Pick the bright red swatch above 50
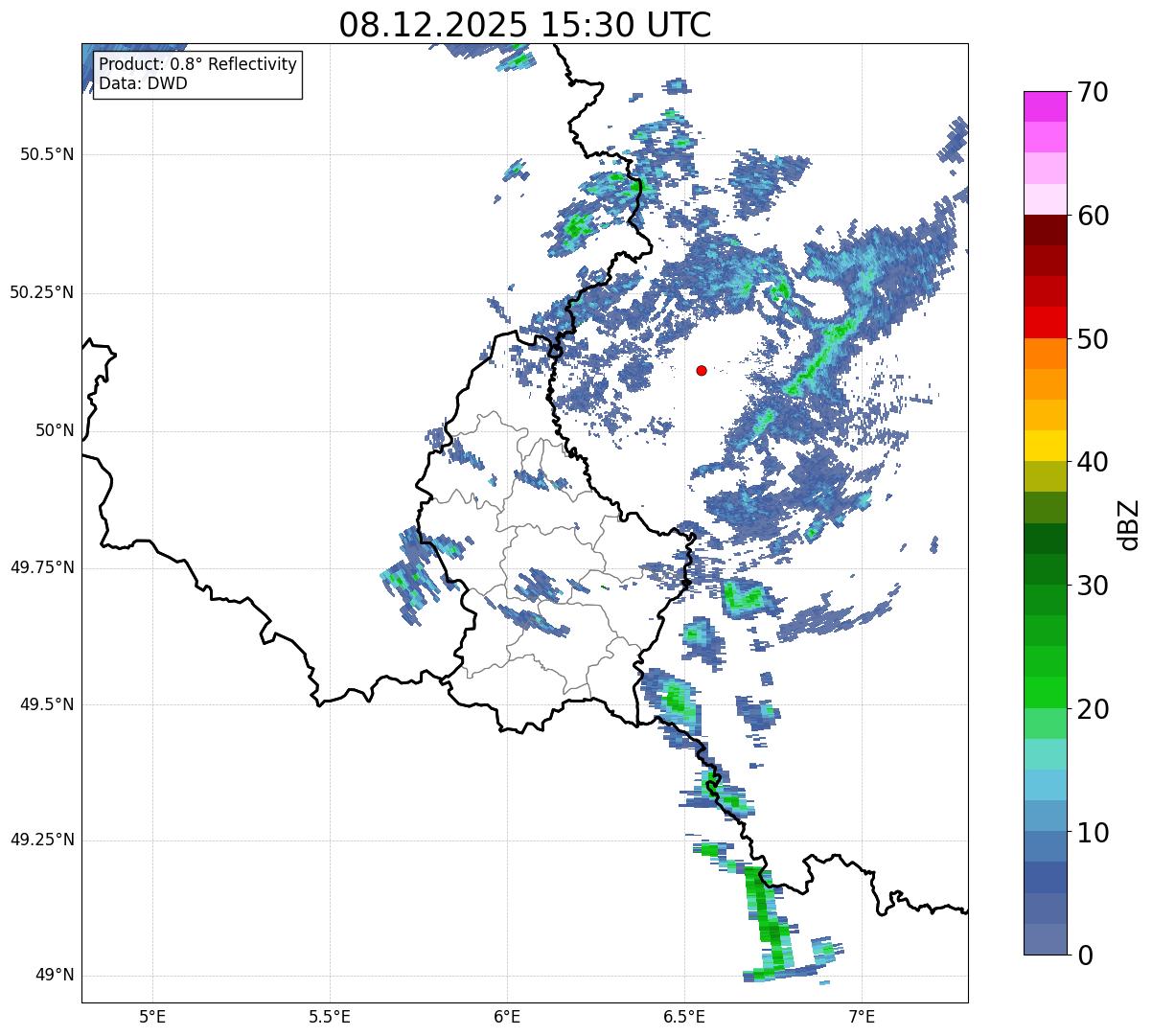This screenshot has width=1152, height=1036. 1045,322
